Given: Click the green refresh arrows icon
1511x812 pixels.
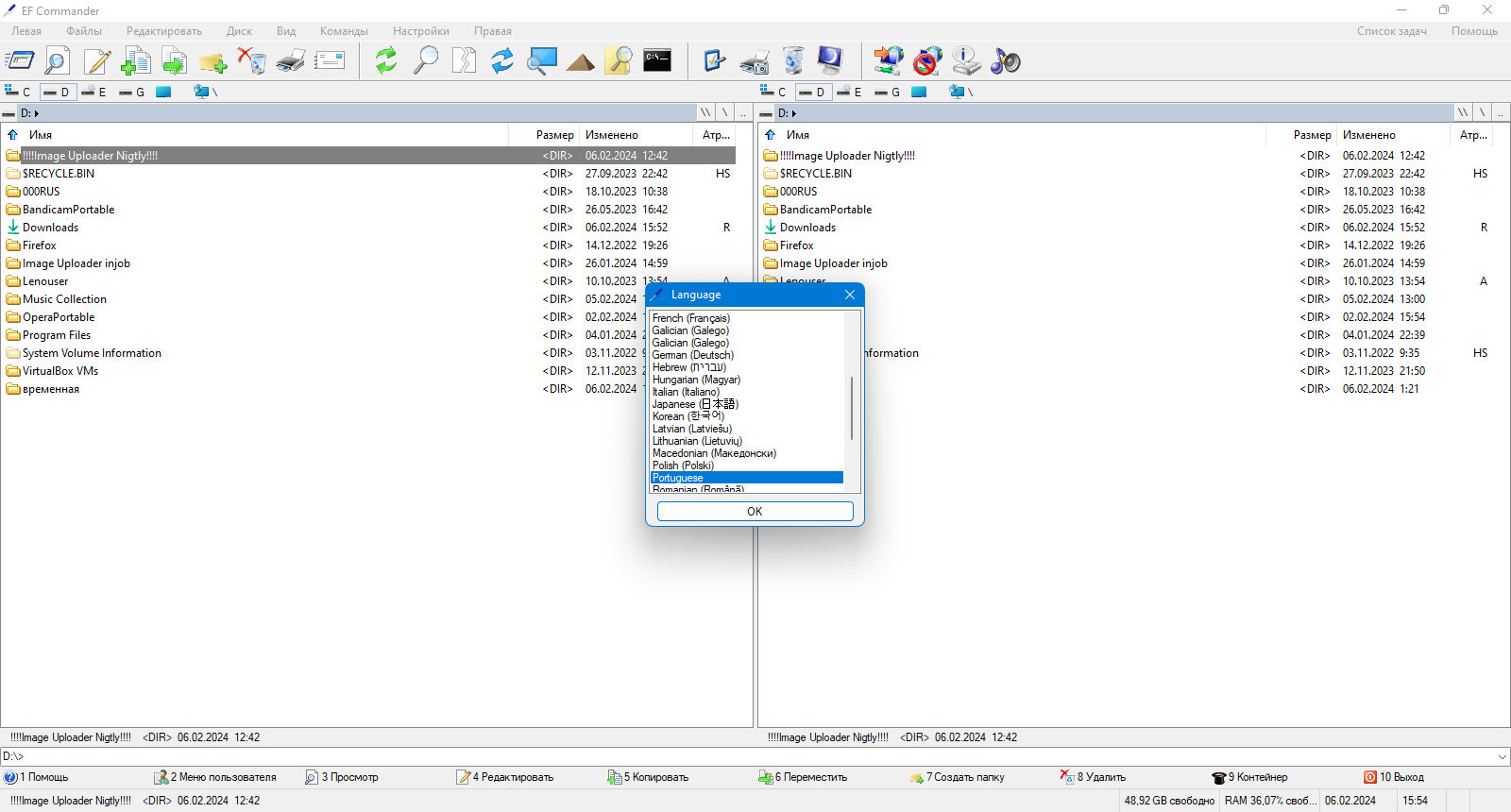Looking at the screenshot, I should [x=386, y=61].
